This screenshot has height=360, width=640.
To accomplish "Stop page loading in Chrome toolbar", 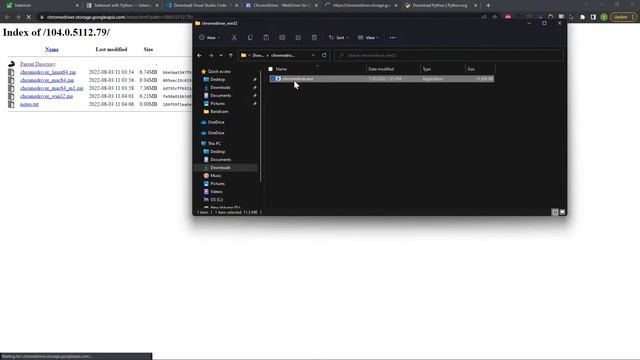I will click(29, 17).
